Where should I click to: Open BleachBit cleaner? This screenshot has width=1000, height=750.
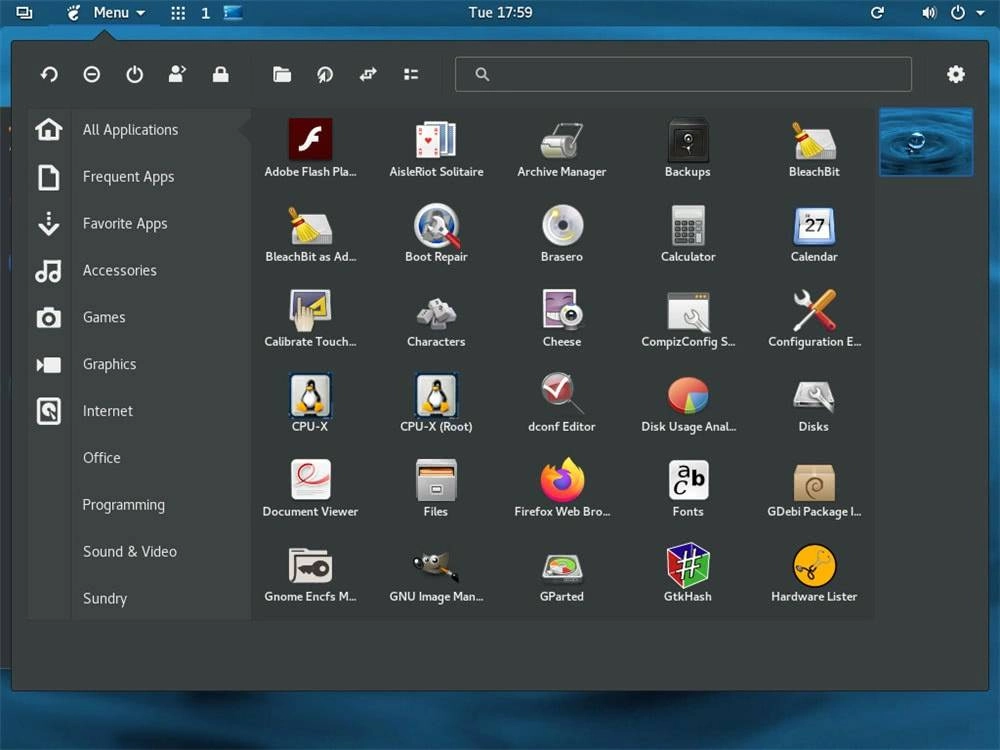coord(814,148)
